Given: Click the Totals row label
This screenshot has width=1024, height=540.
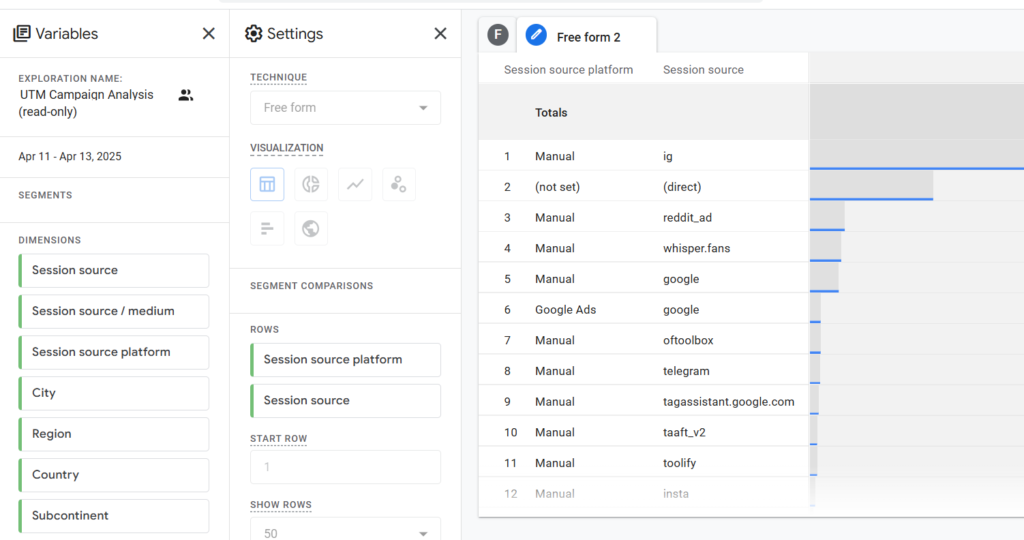Looking at the screenshot, I should [x=551, y=112].
